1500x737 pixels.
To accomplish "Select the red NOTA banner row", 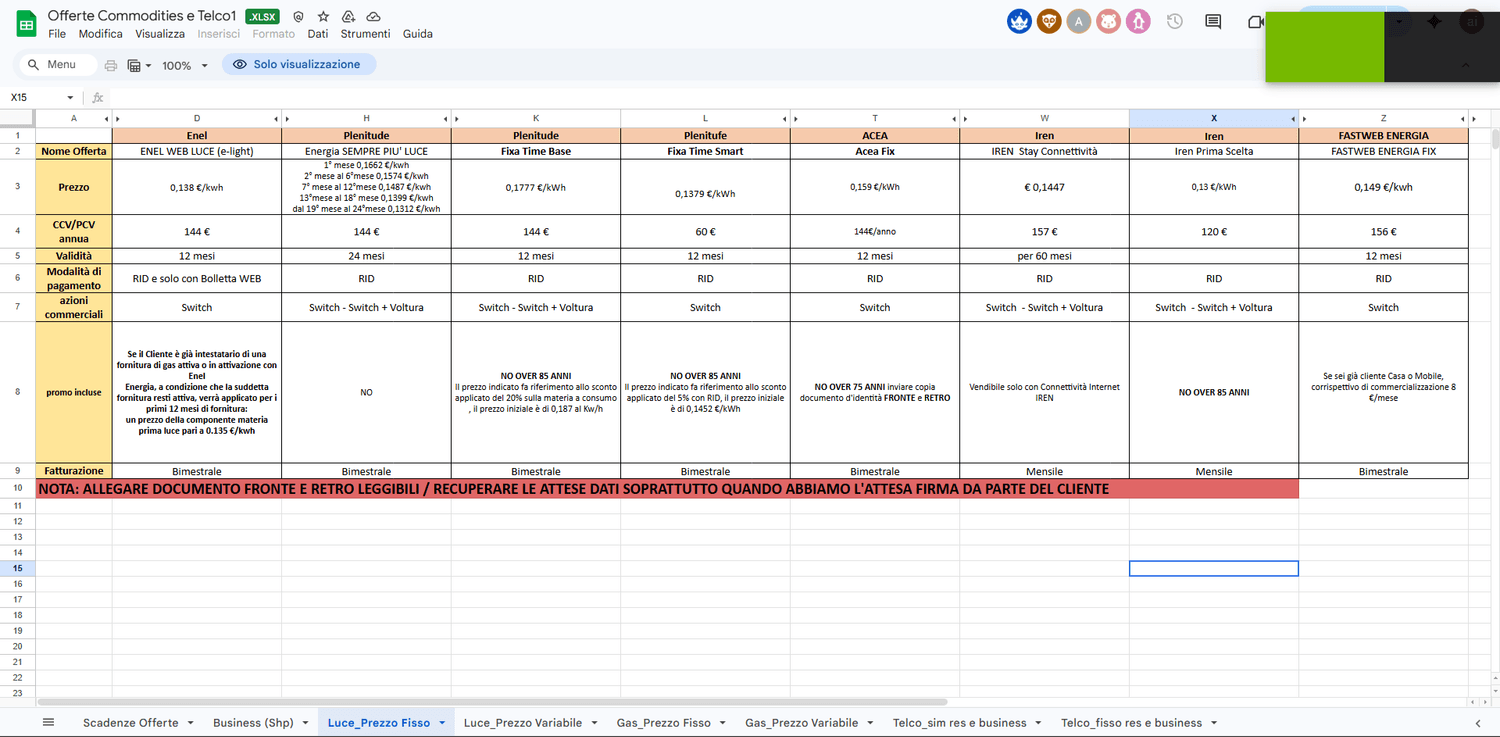I will point(667,489).
